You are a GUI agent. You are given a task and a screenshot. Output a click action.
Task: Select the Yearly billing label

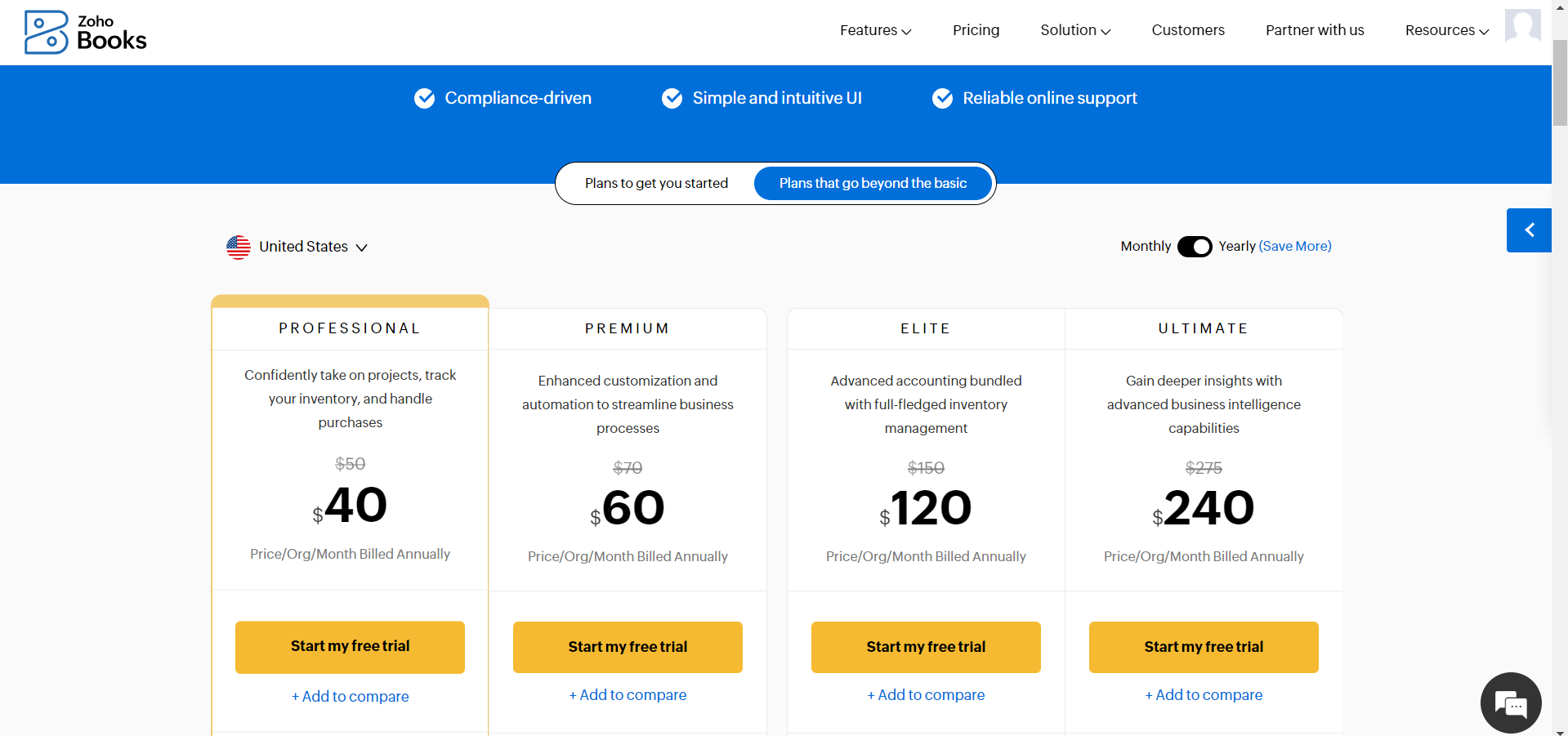1237,246
